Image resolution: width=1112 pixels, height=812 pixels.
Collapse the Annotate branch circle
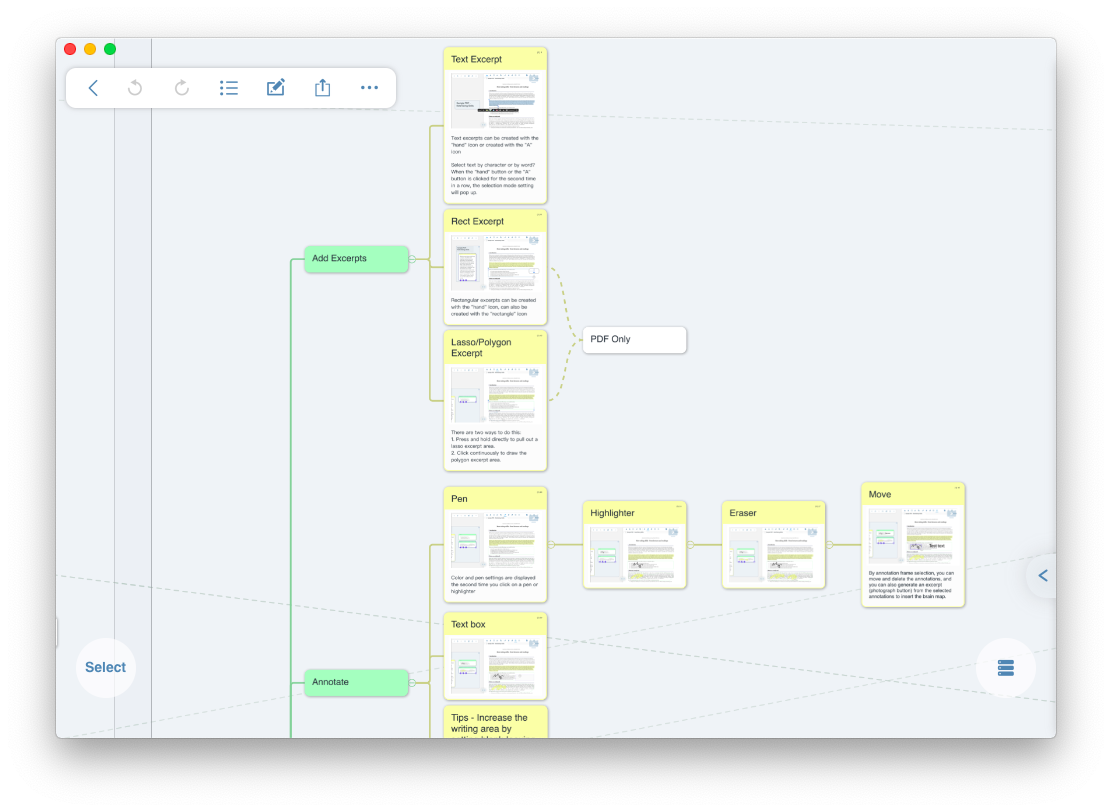tap(412, 682)
